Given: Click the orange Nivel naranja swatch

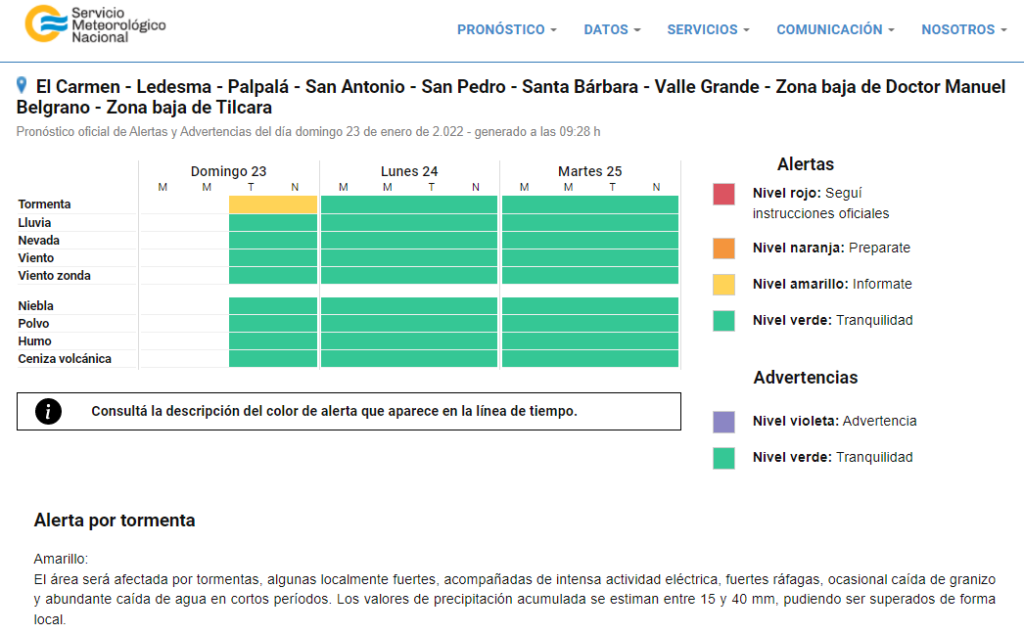Looking at the screenshot, I should pos(724,248).
